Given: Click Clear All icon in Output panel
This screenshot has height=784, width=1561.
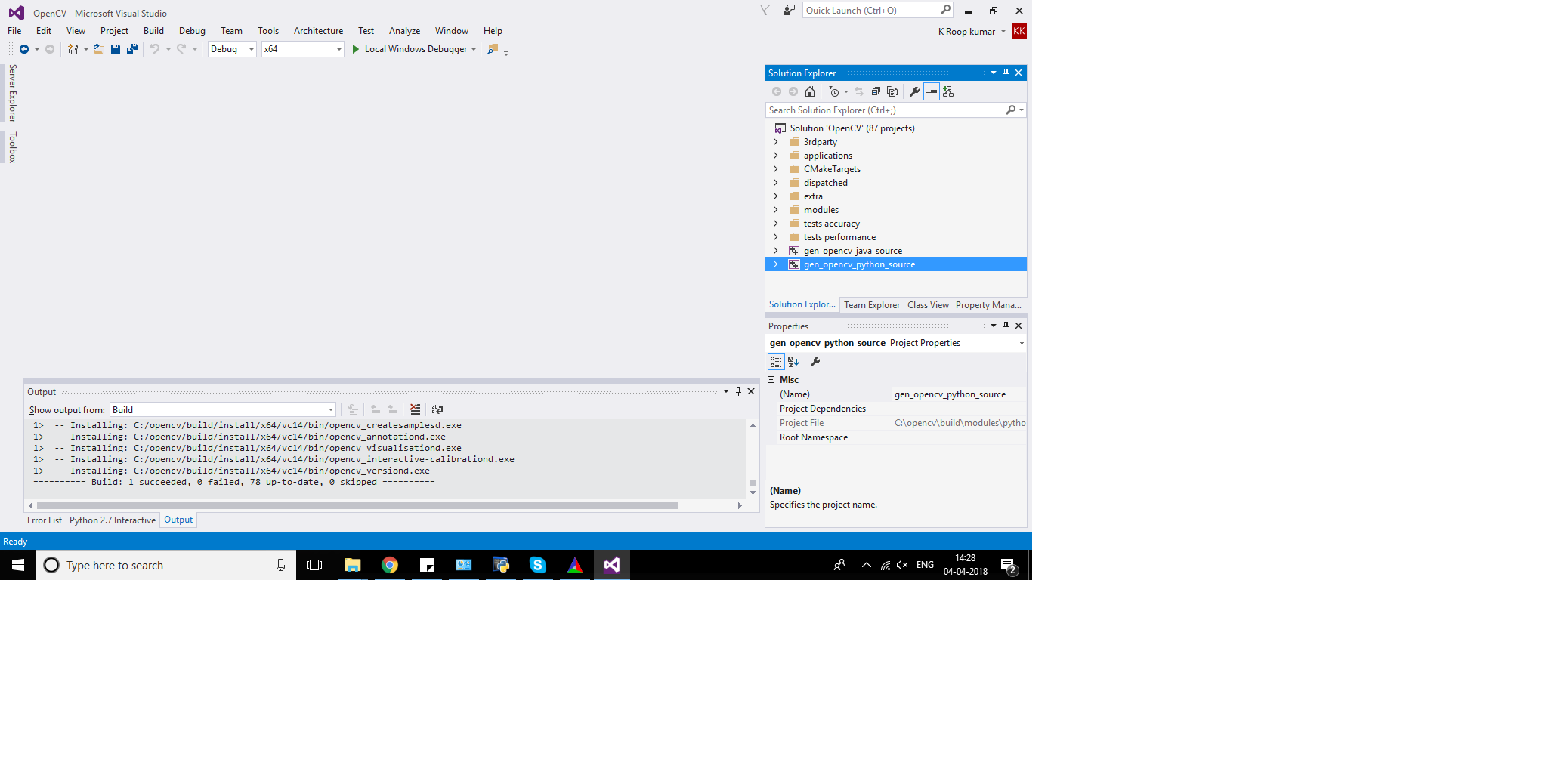Looking at the screenshot, I should pos(415,409).
